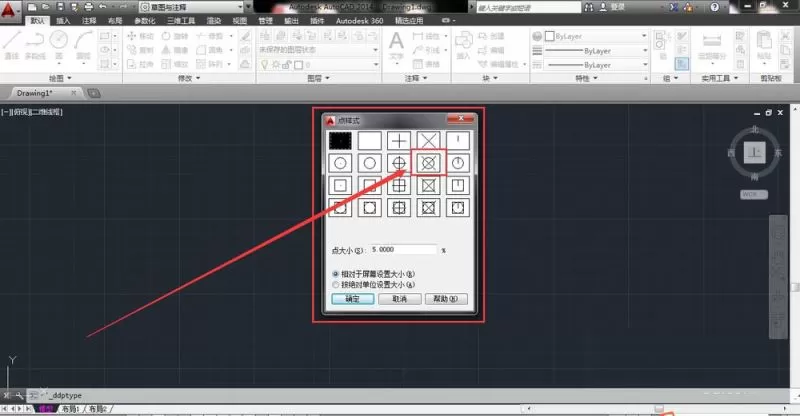Activate the Trim (修剪) tool

210,36
